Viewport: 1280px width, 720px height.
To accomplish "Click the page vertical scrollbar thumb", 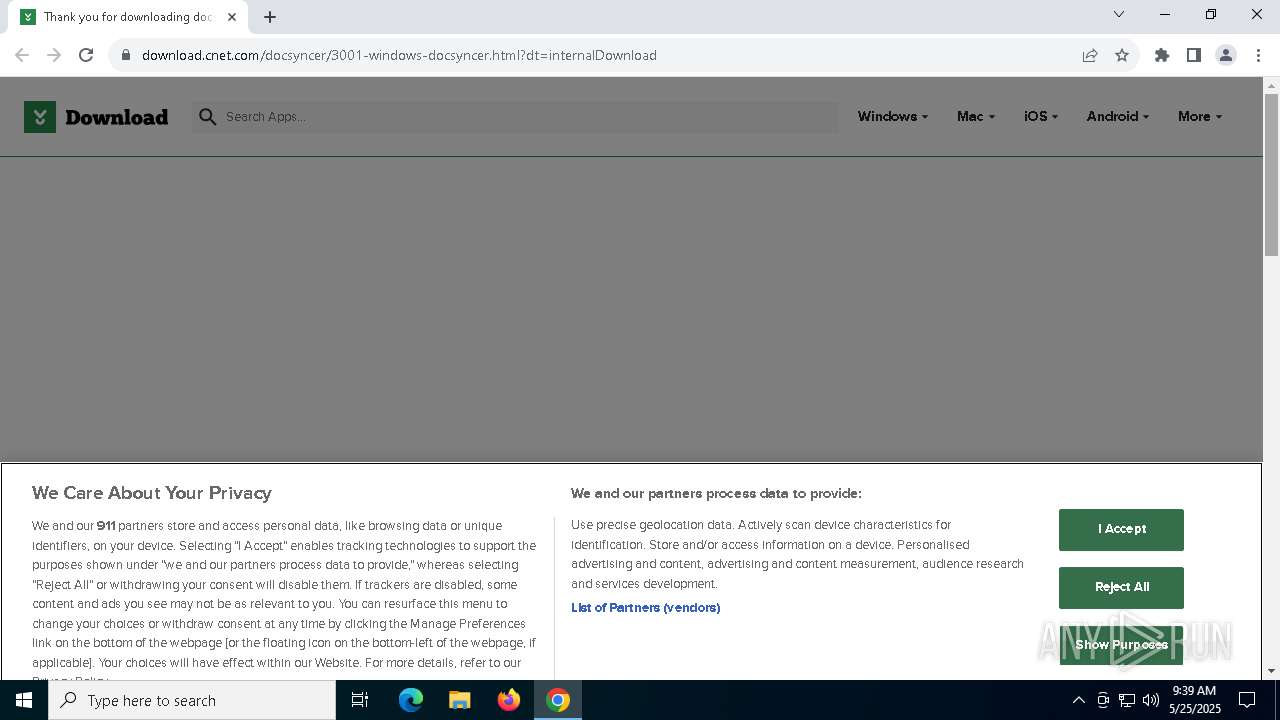I will (1271, 175).
